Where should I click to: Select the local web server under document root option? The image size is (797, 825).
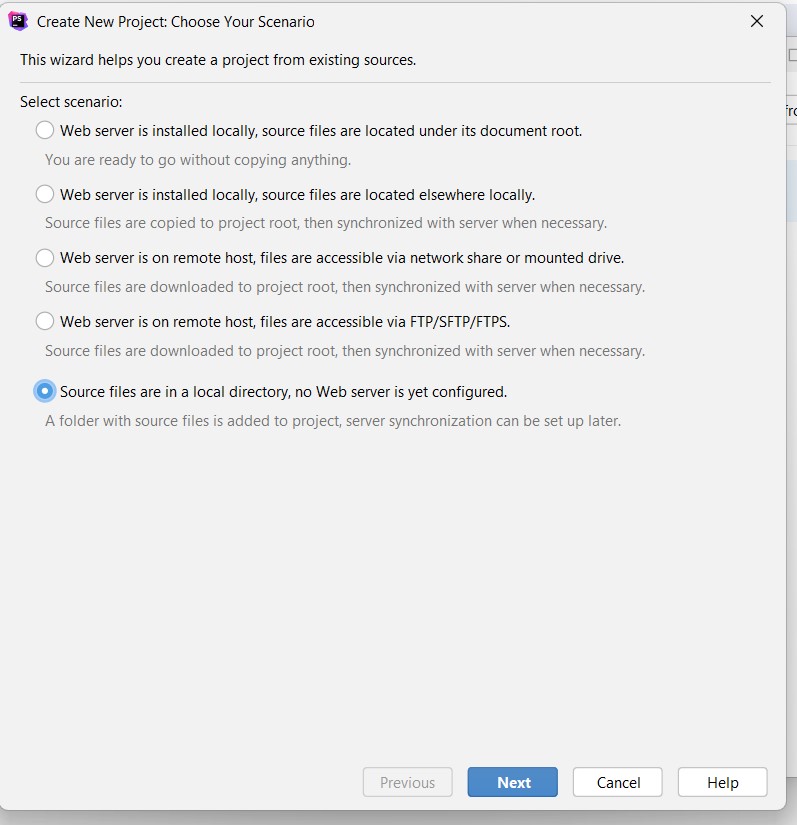click(45, 130)
